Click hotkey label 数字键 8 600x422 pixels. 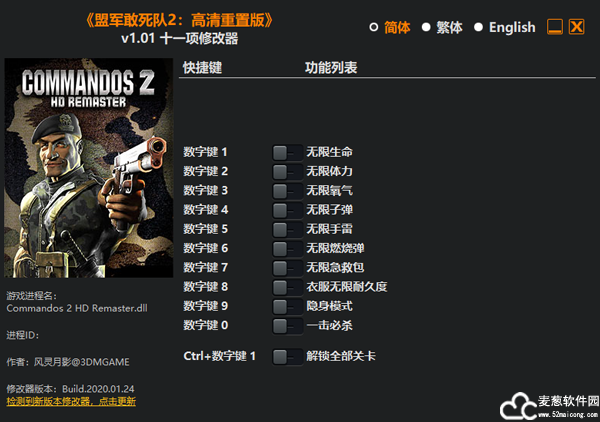[x=205, y=287]
